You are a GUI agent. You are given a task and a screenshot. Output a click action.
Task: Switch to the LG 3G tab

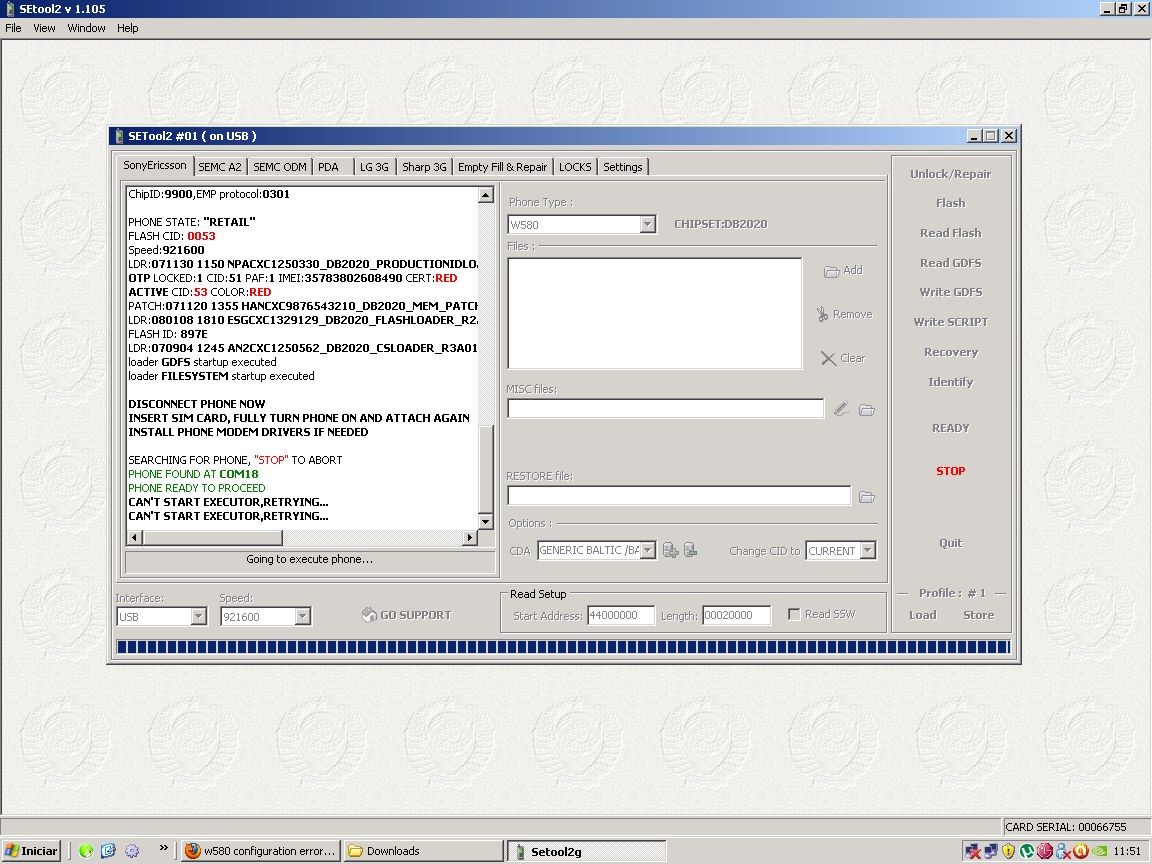(375, 167)
